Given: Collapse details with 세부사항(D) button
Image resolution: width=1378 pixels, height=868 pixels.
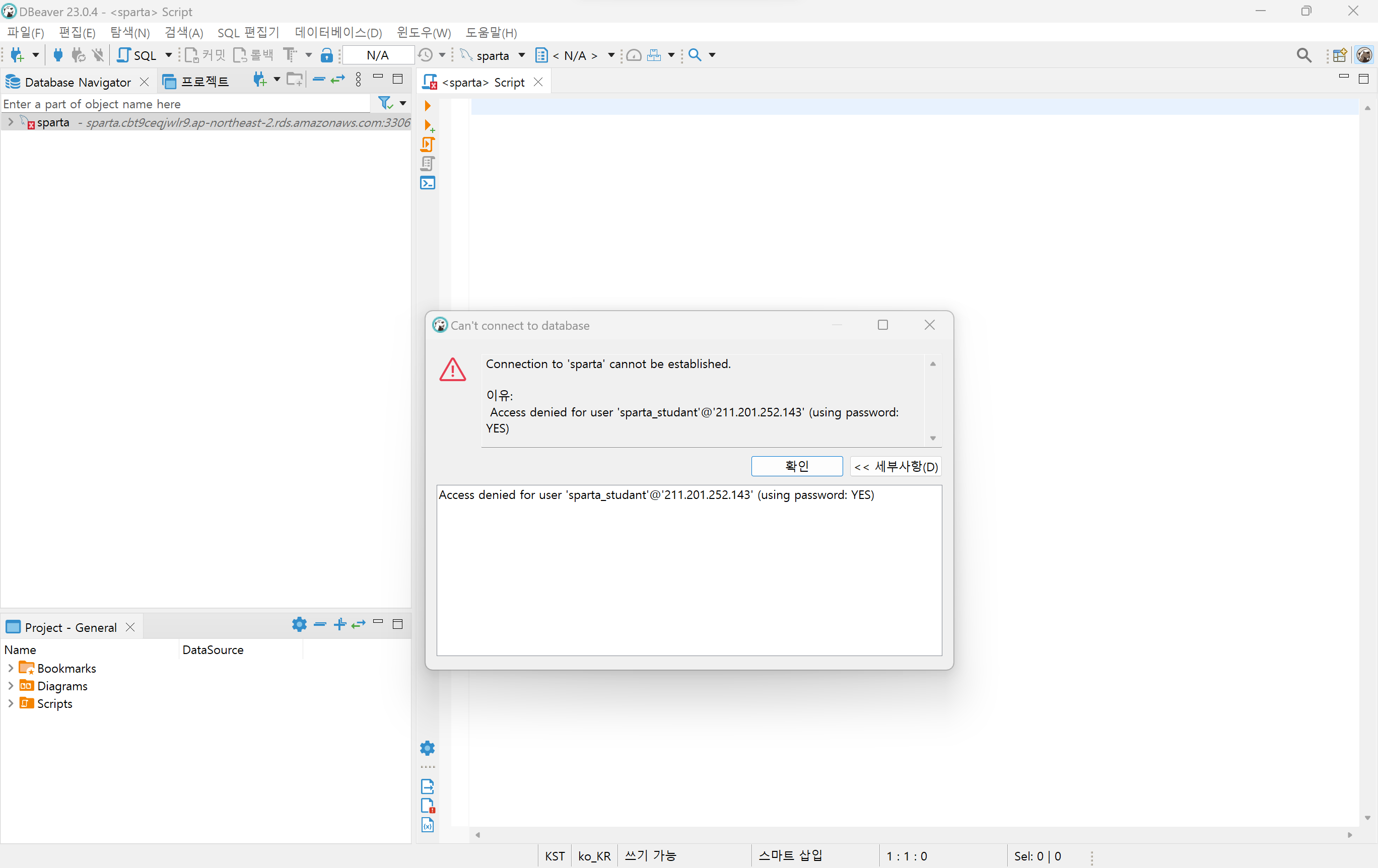Looking at the screenshot, I should [895, 466].
